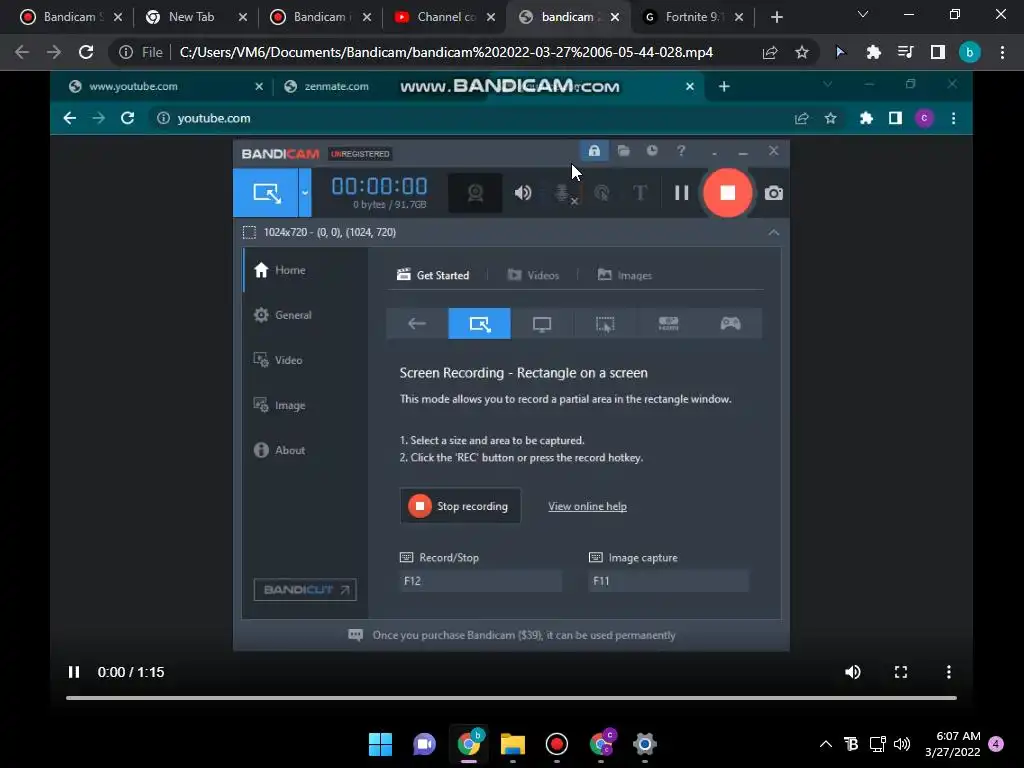Open the profile b avatar
This screenshot has height=768, width=1024.
pos(969,52)
